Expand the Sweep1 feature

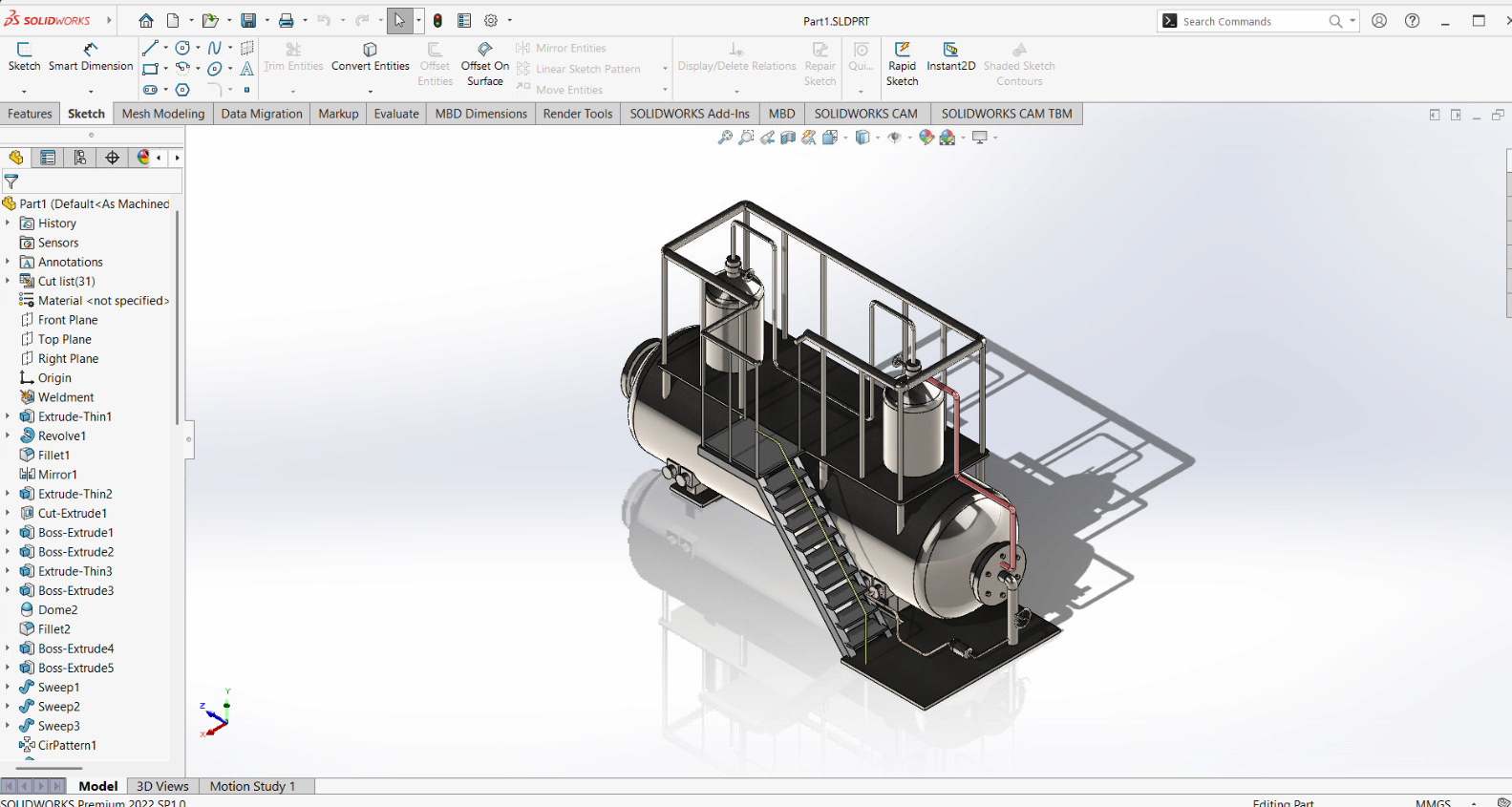8,687
